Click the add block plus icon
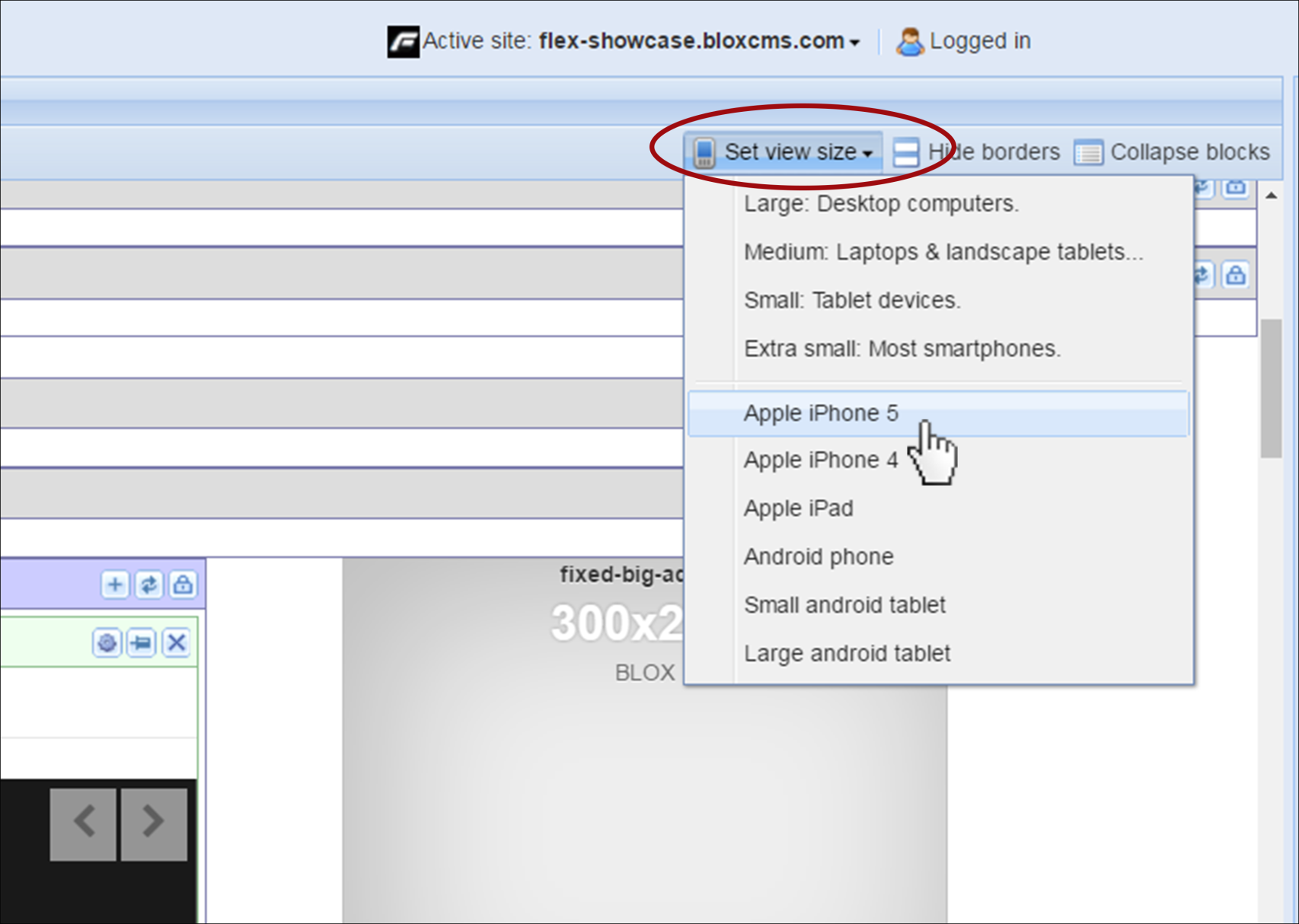The image size is (1299, 924). (x=115, y=585)
